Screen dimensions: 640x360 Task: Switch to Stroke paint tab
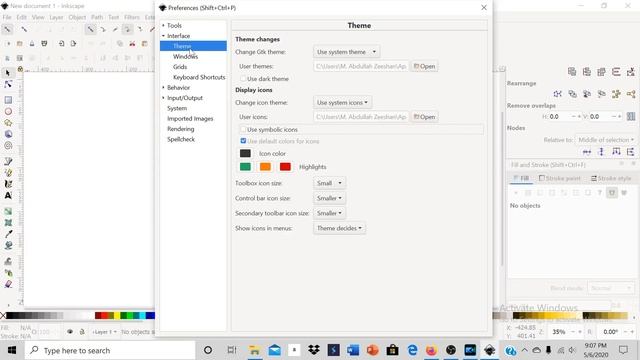560,178
